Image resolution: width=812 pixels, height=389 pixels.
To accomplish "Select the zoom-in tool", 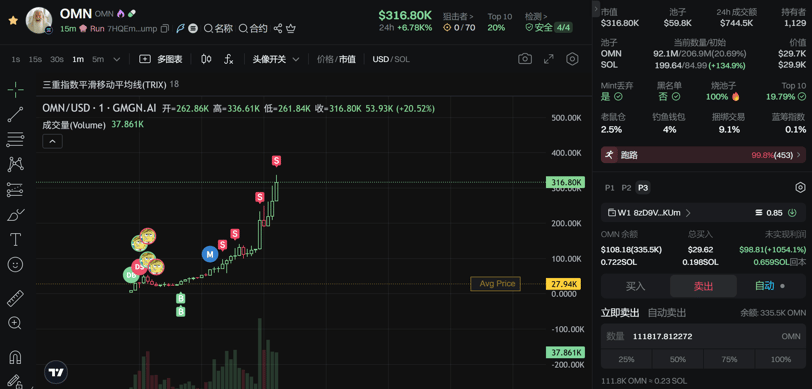I will point(15,323).
